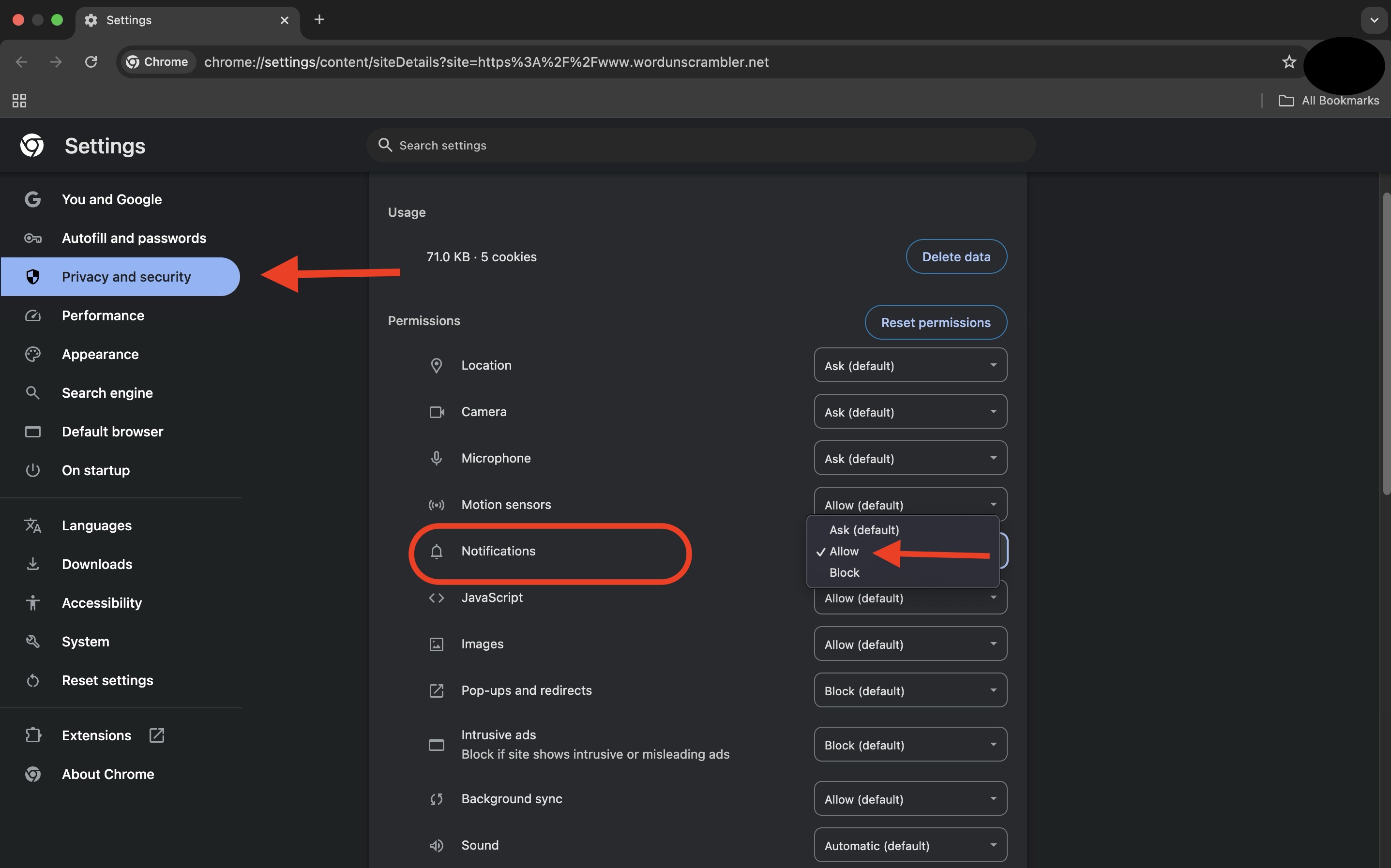1391x868 pixels.
Task: Open the Motion sensors permission dropdown
Action: pos(910,502)
